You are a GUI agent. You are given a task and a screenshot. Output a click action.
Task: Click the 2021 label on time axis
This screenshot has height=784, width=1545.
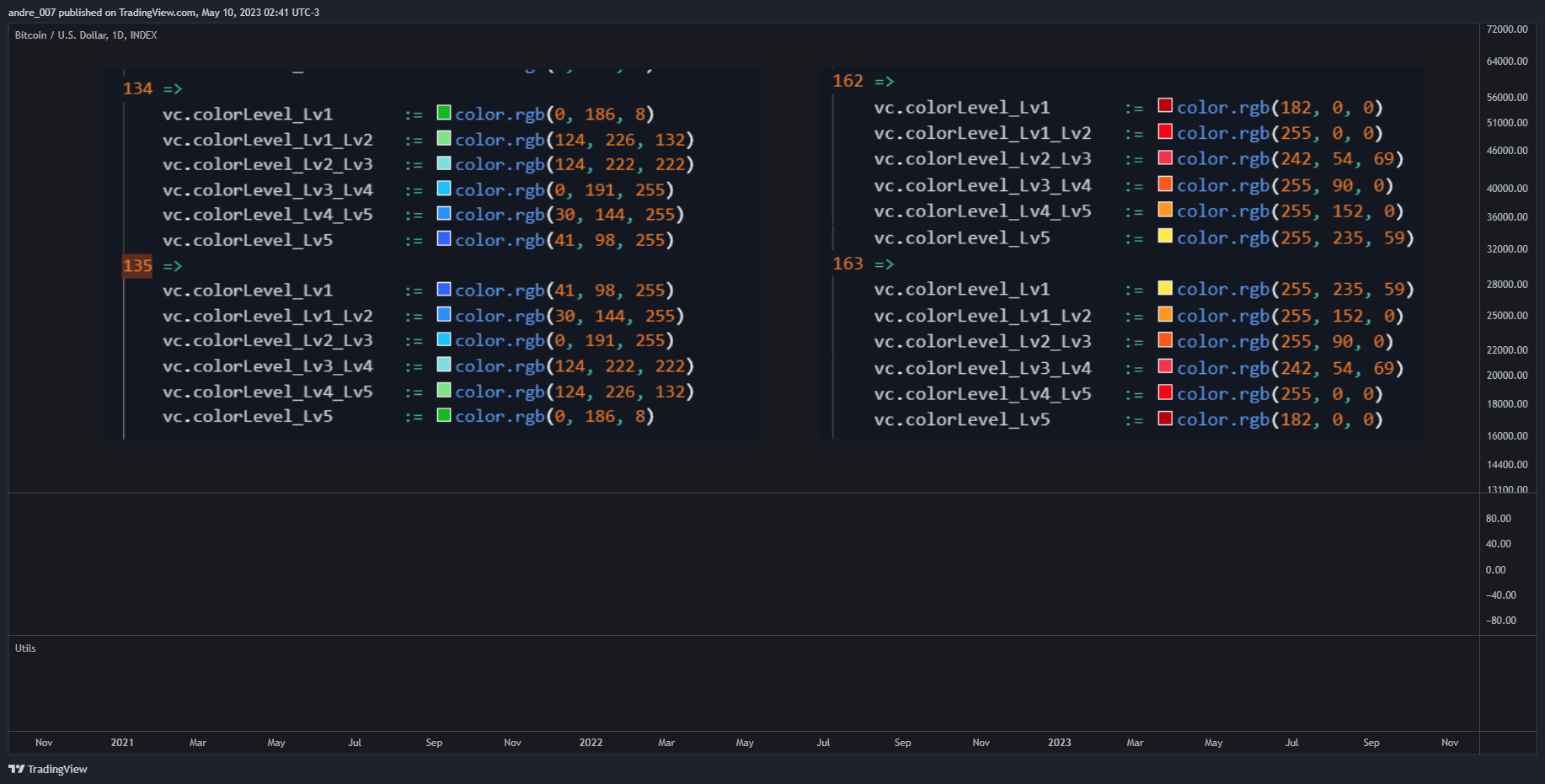point(122,743)
